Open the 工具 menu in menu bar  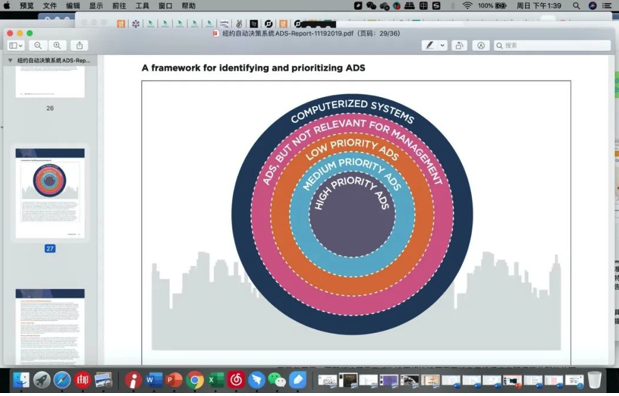pyautogui.click(x=142, y=6)
